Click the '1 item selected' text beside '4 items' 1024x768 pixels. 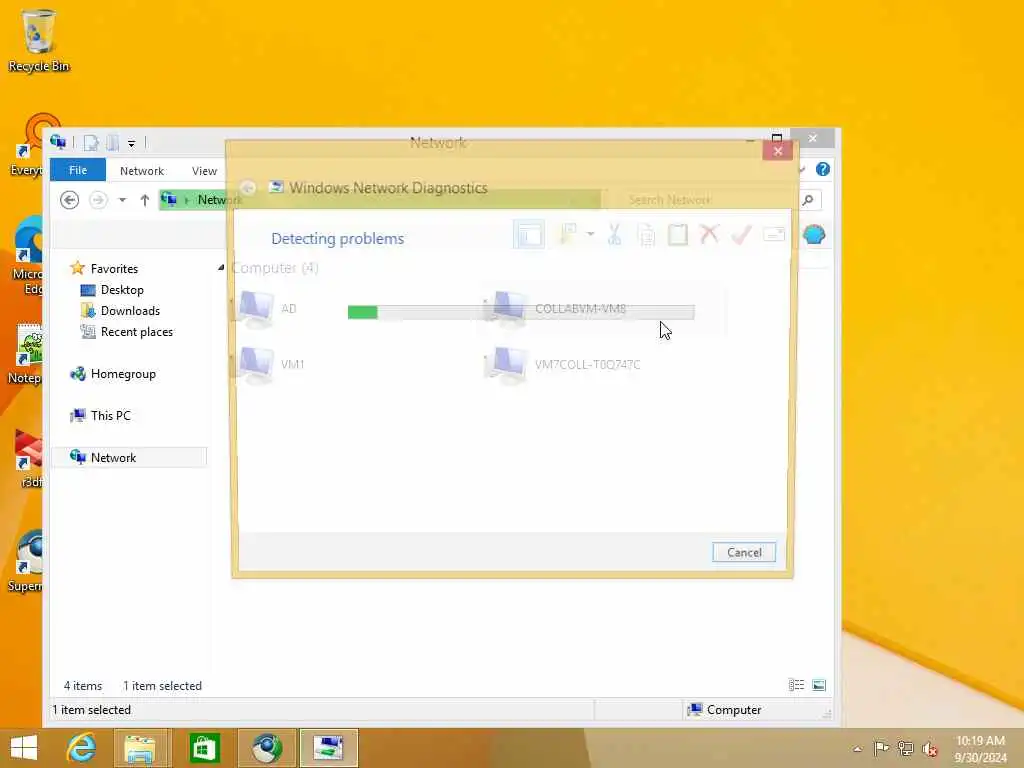click(x=162, y=686)
